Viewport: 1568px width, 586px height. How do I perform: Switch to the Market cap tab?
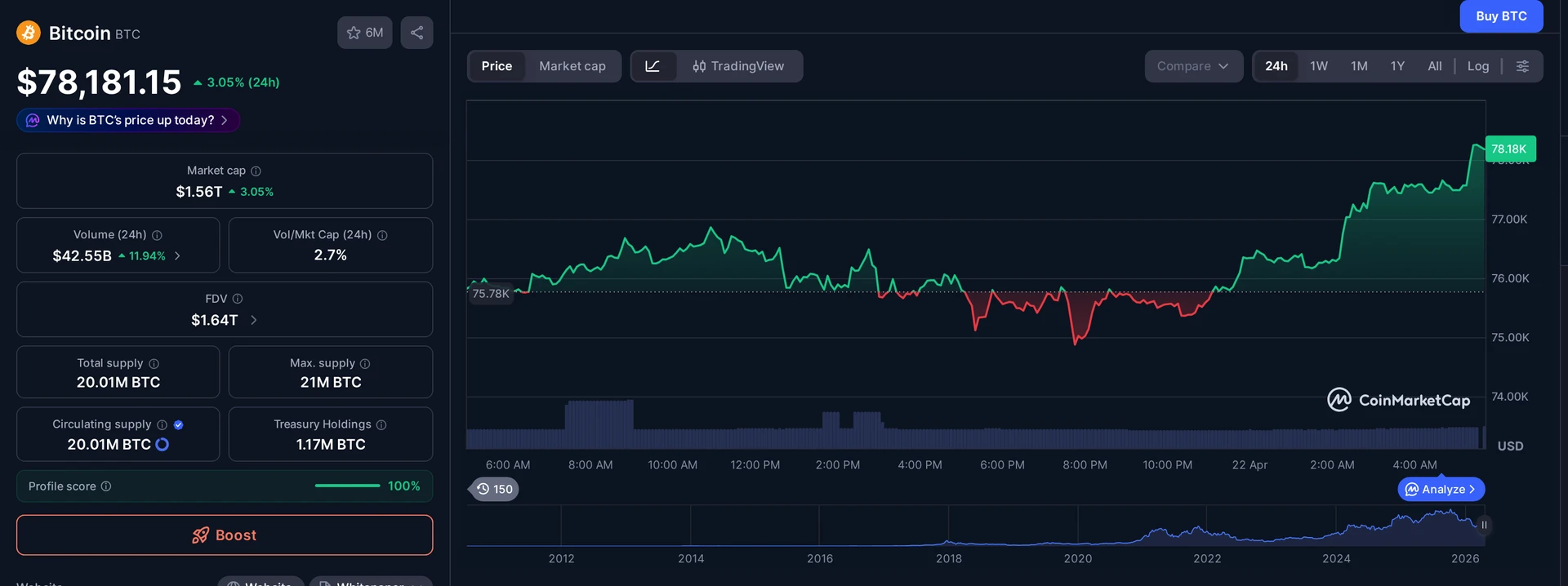(572, 66)
